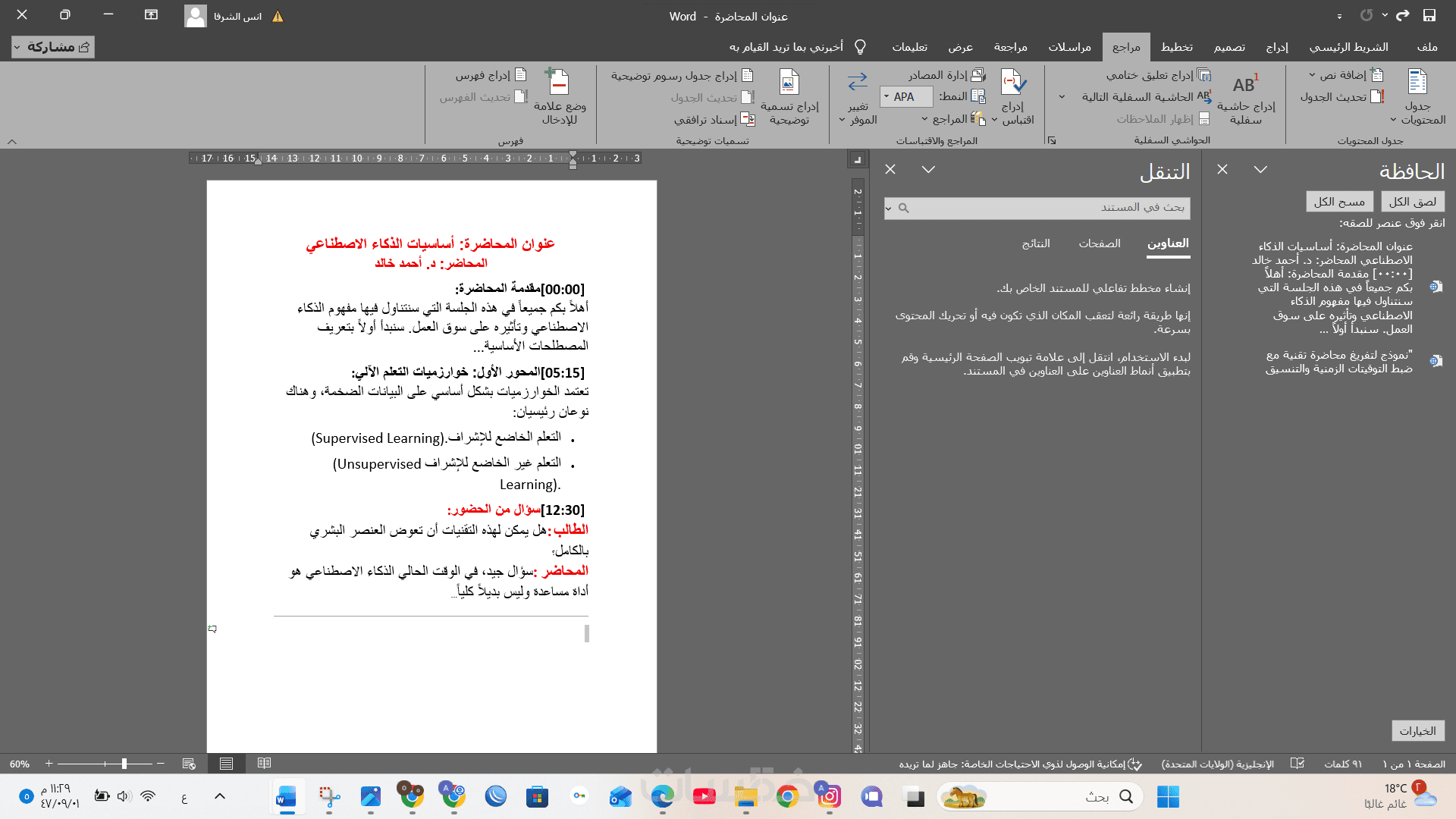This screenshot has width=1456, height=819.
Task: Open Google Chrome from taskbar
Action: [787, 797]
